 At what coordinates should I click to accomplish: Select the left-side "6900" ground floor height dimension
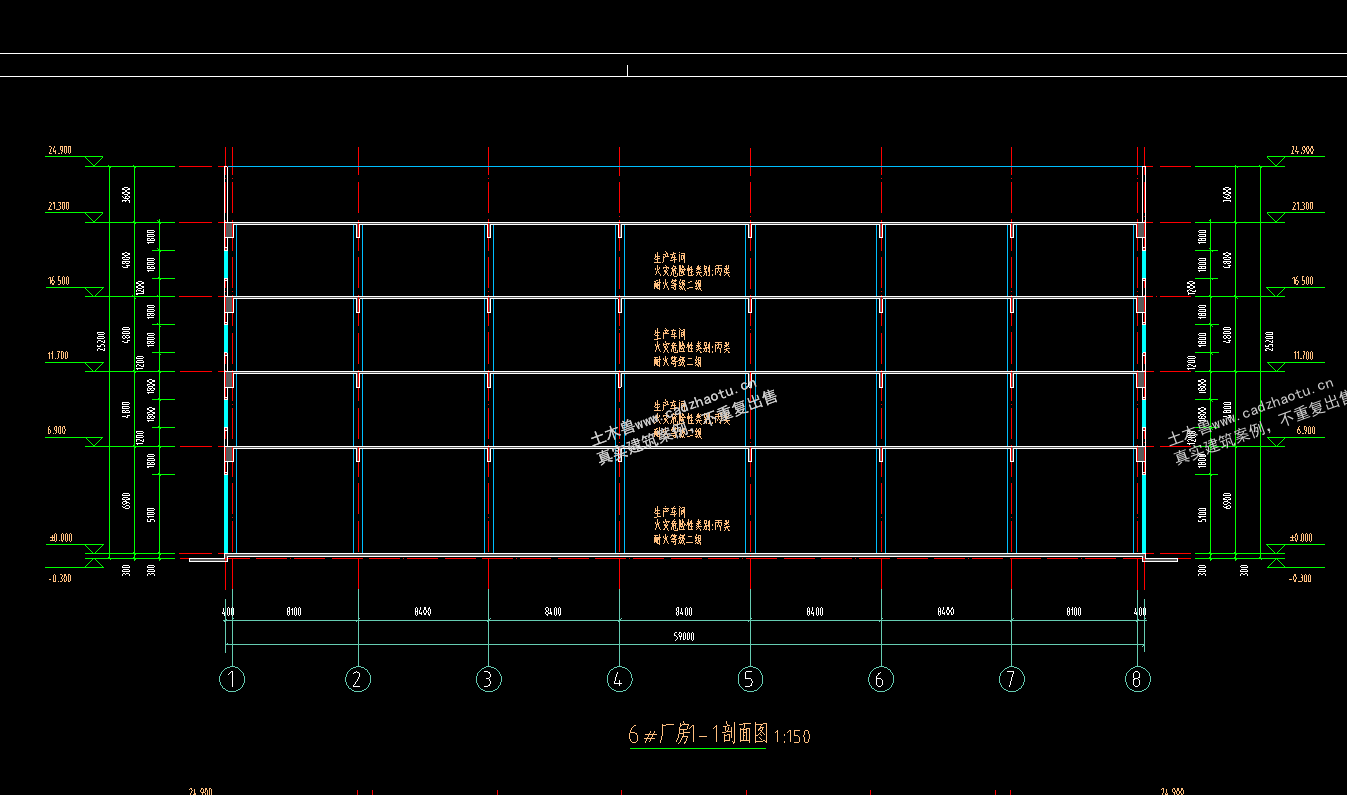point(126,500)
